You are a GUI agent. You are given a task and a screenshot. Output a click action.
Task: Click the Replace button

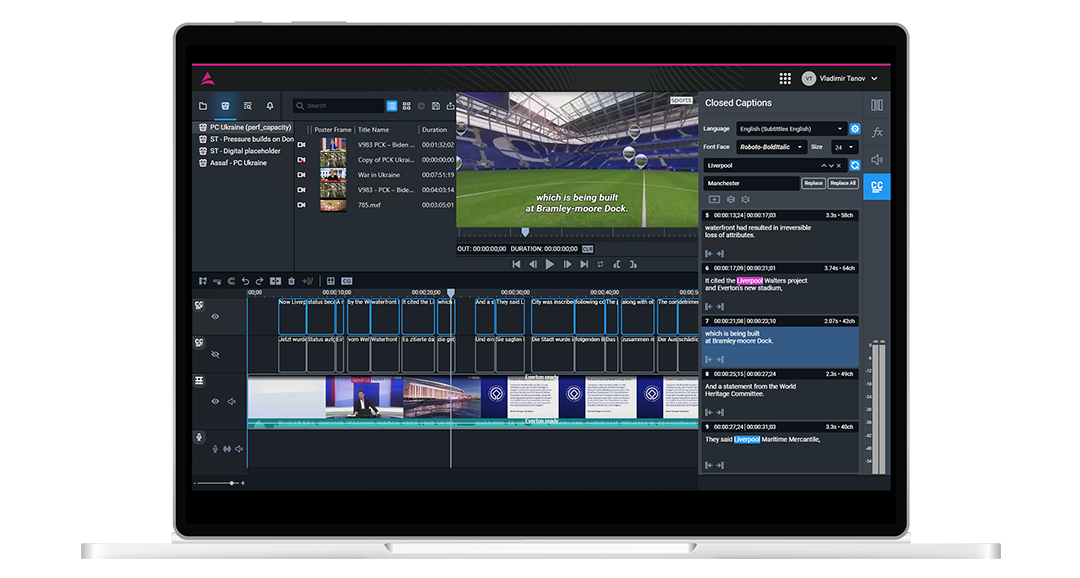813,183
